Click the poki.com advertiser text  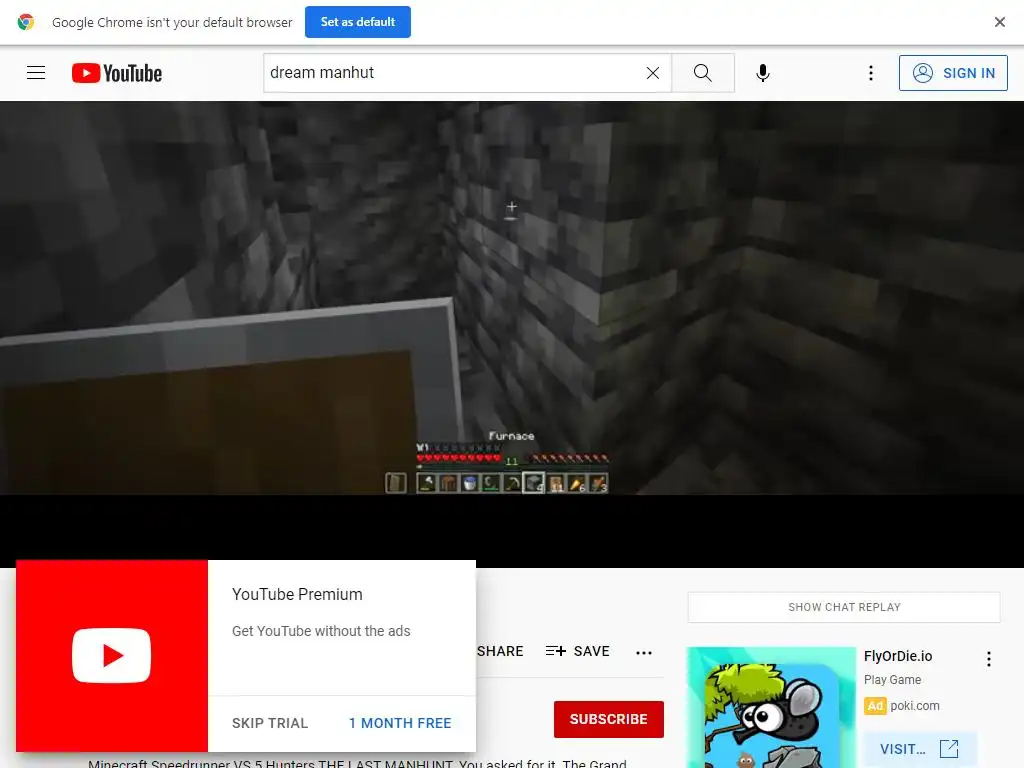[914, 705]
